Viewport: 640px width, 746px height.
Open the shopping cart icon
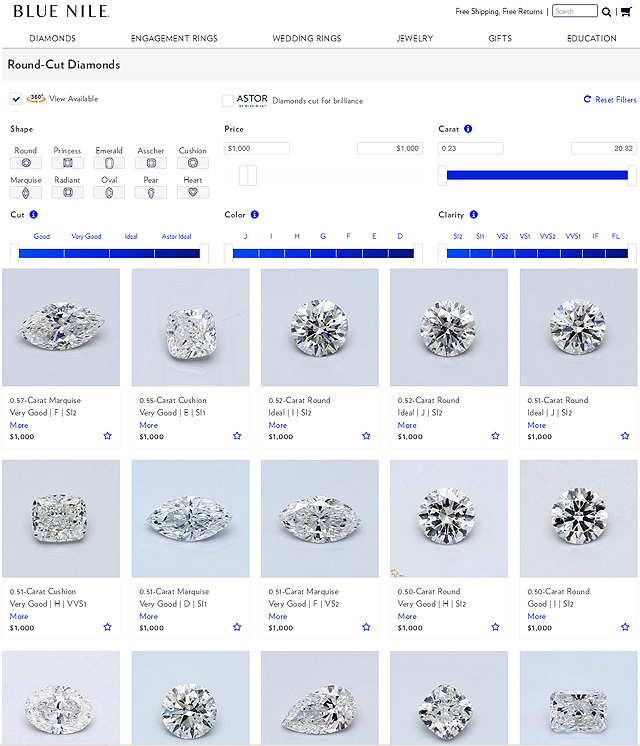pyautogui.click(x=626, y=12)
